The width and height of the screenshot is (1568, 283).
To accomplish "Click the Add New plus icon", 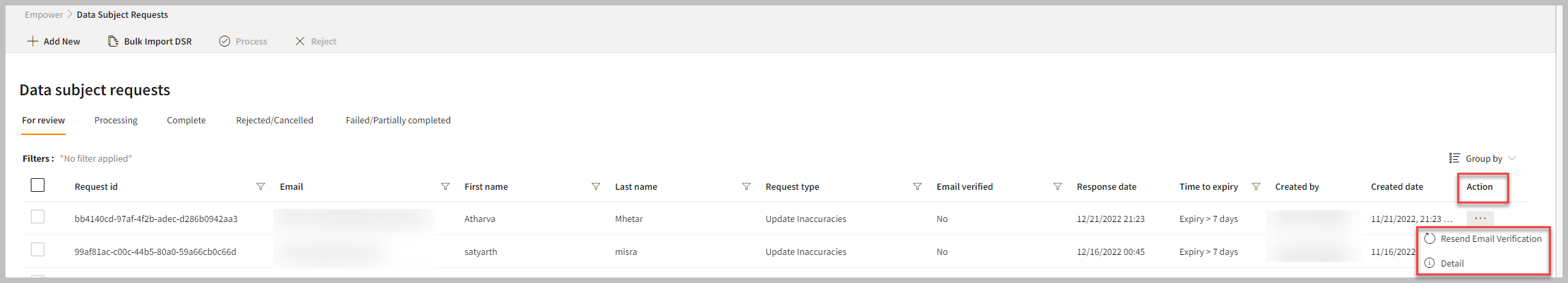I will click(x=32, y=41).
